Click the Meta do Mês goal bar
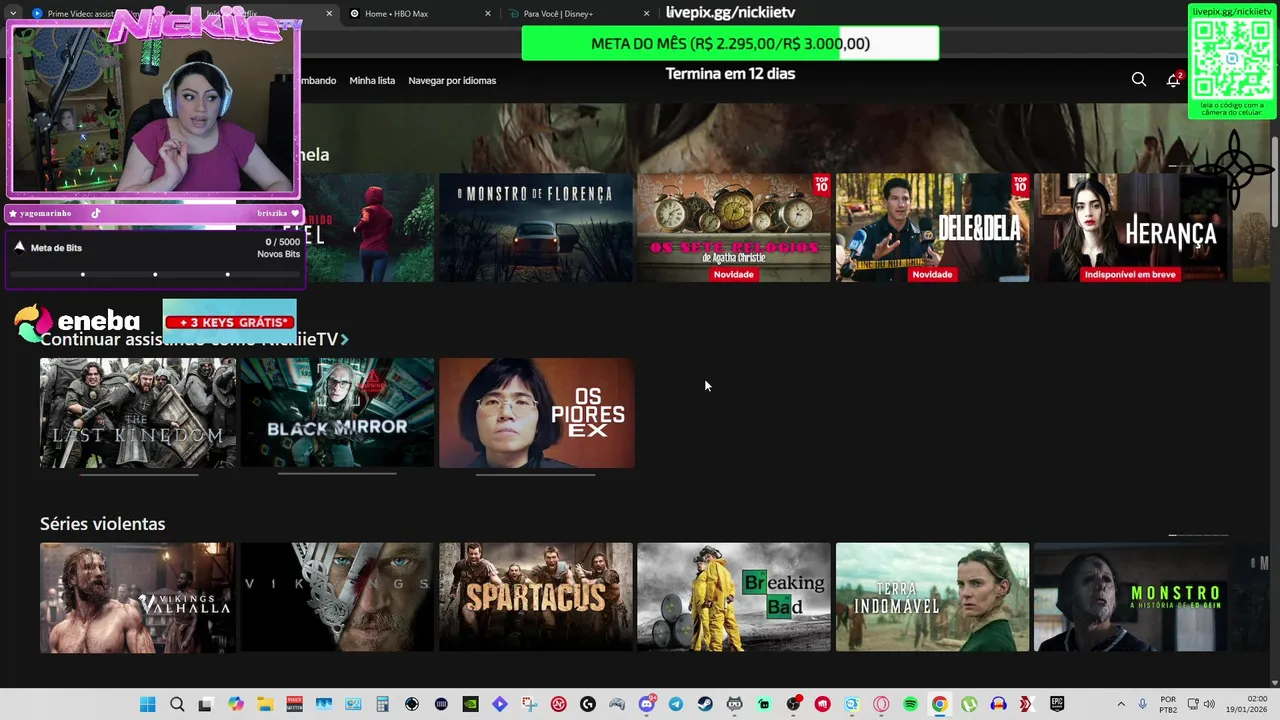1280x720 pixels. point(730,43)
